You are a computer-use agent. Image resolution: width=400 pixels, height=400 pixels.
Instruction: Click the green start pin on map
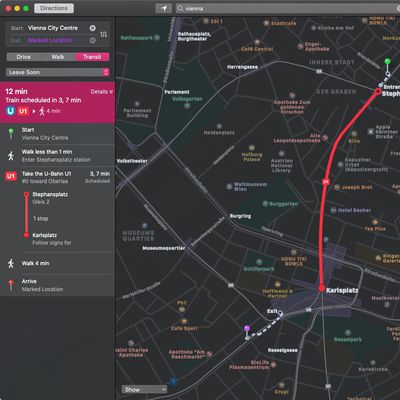pyautogui.click(x=387, y=62)
